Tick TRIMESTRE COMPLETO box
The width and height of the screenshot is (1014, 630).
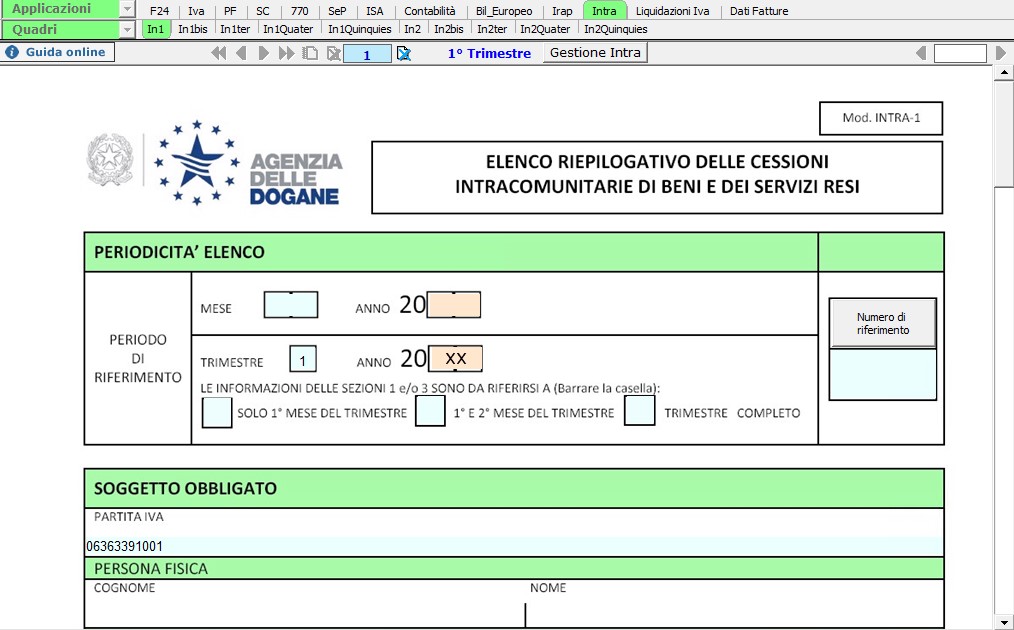coord(640,410)
